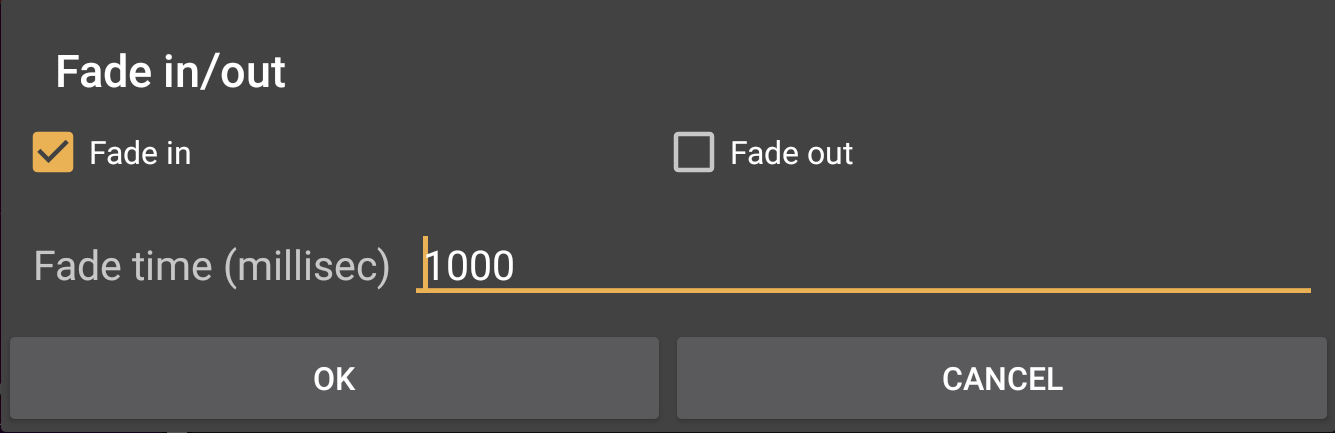Click the "Fade in" label text
The image size is (1335, 433).
[140, 154]
